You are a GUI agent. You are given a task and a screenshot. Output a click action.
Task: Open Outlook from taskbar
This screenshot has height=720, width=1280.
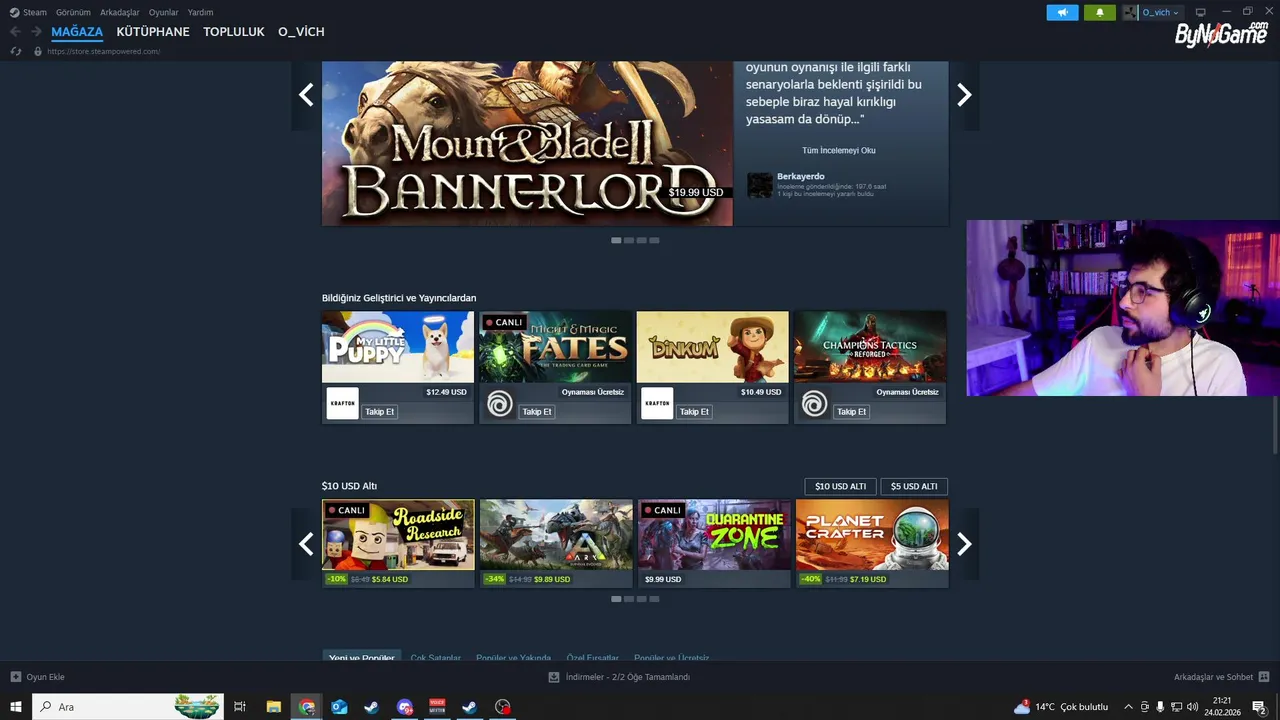(339, 707)
